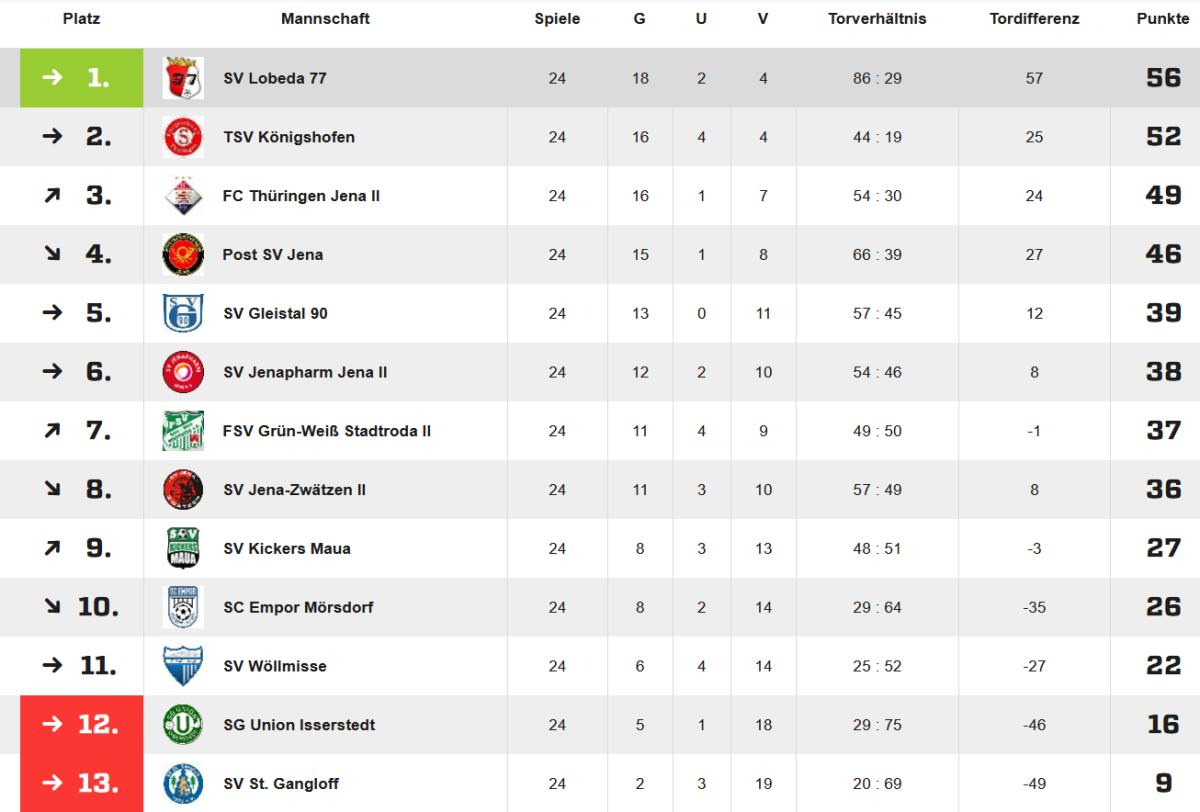Open the SV Lobeda 77 team link
This screenshot has height=812, width=1200.
pyautogui.click(x=275, y=78)
